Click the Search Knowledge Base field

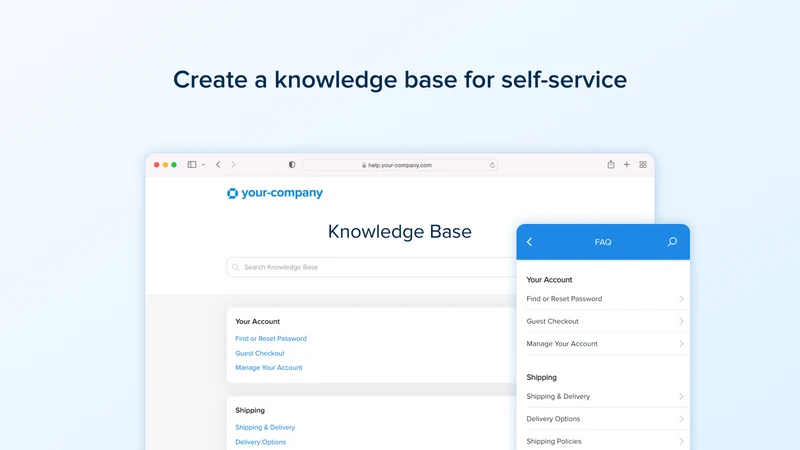[x=371, y=267]
